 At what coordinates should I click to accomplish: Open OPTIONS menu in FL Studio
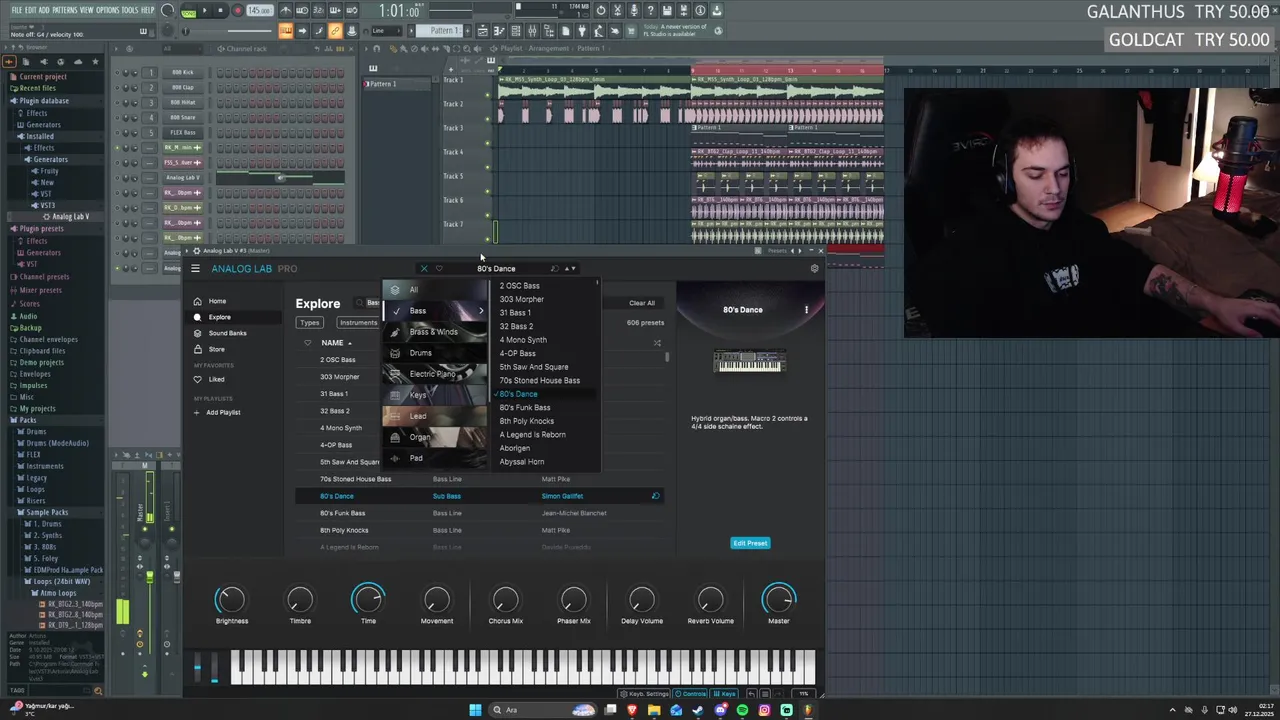coord(107,10)
